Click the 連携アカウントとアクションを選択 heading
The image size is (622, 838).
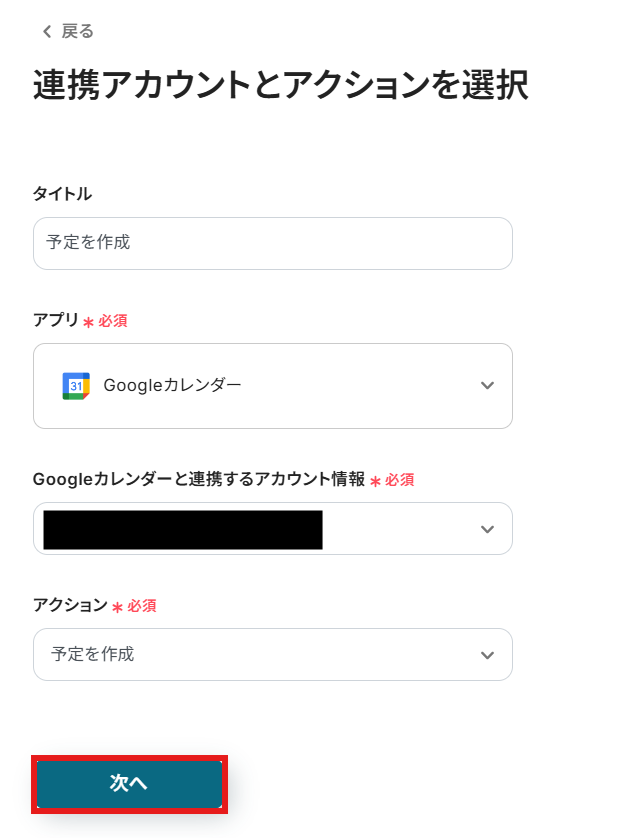(280, 86)
